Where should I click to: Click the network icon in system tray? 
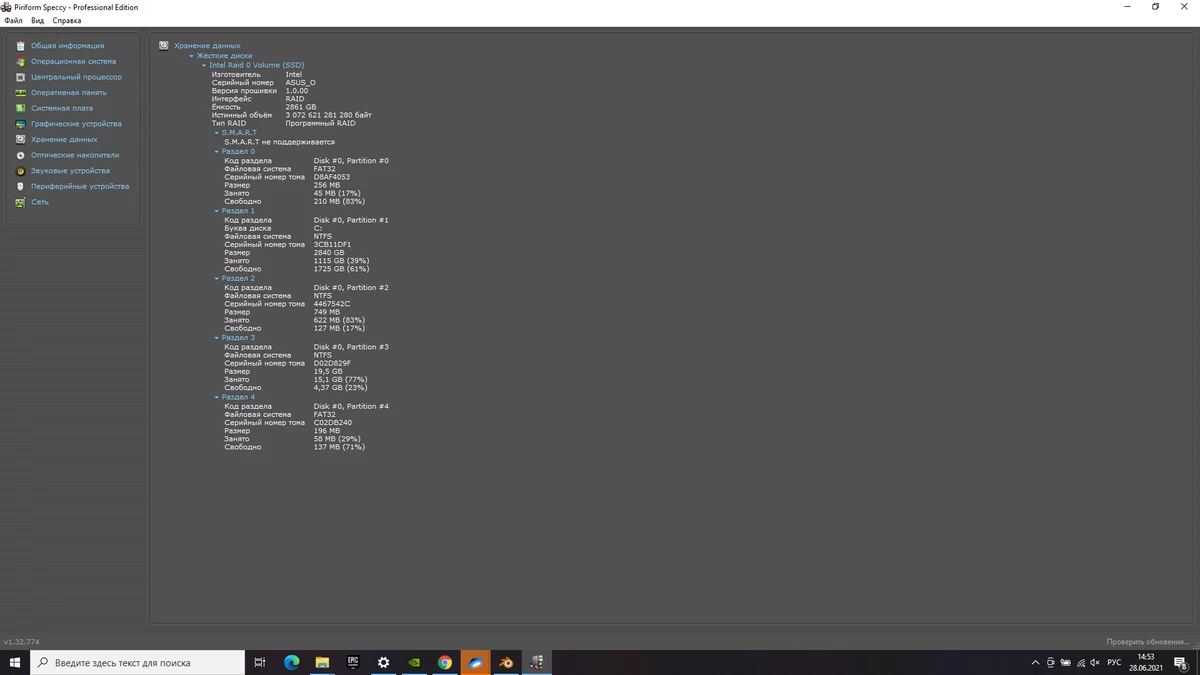tap(1081, 662)
